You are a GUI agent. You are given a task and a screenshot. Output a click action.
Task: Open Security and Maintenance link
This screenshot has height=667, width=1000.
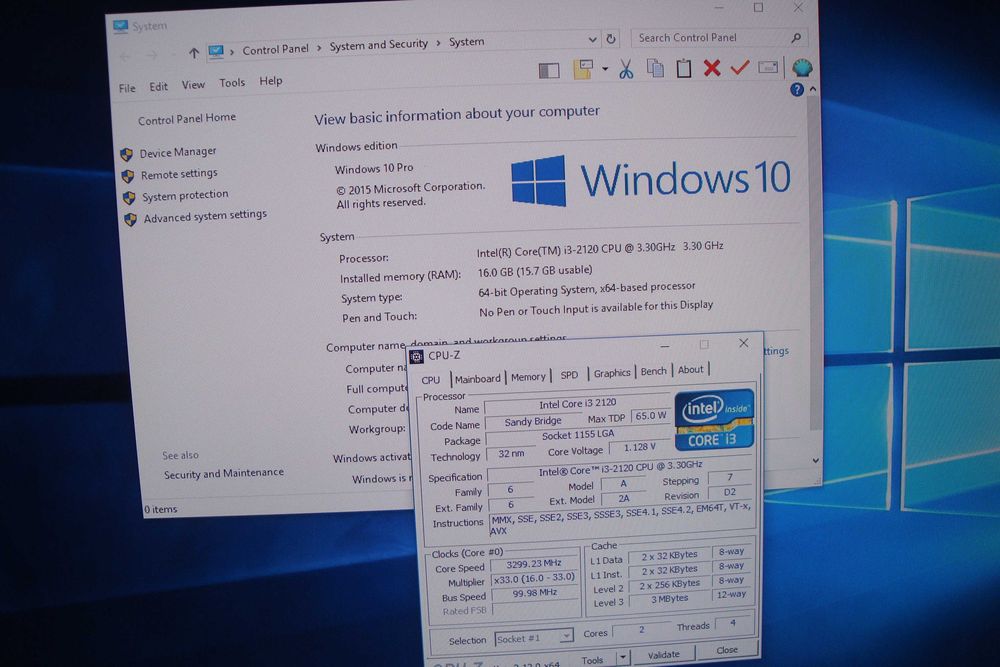pos(224,473)
